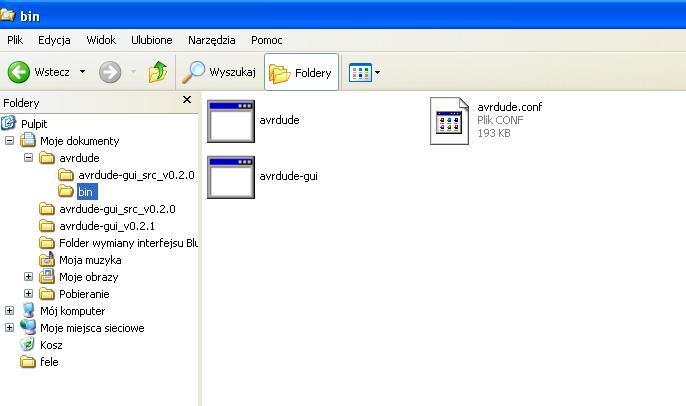Screen dimensions: 686x406
Task: Open the Edycja menu
Action: click(x=54, y=40)
